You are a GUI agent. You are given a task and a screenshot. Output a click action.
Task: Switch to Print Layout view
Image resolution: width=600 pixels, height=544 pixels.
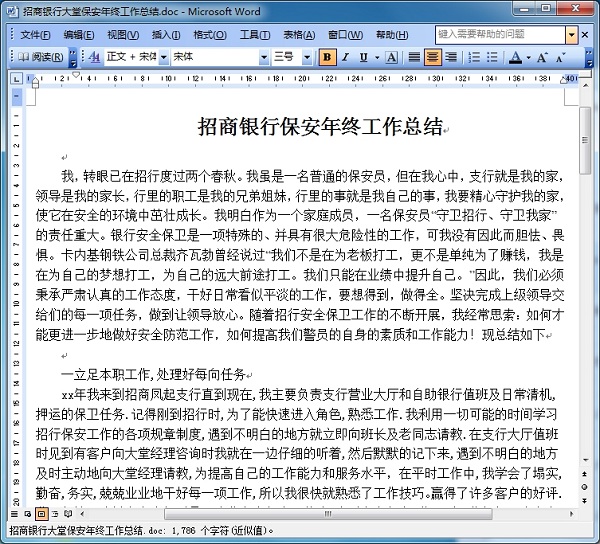pos(41,514)
